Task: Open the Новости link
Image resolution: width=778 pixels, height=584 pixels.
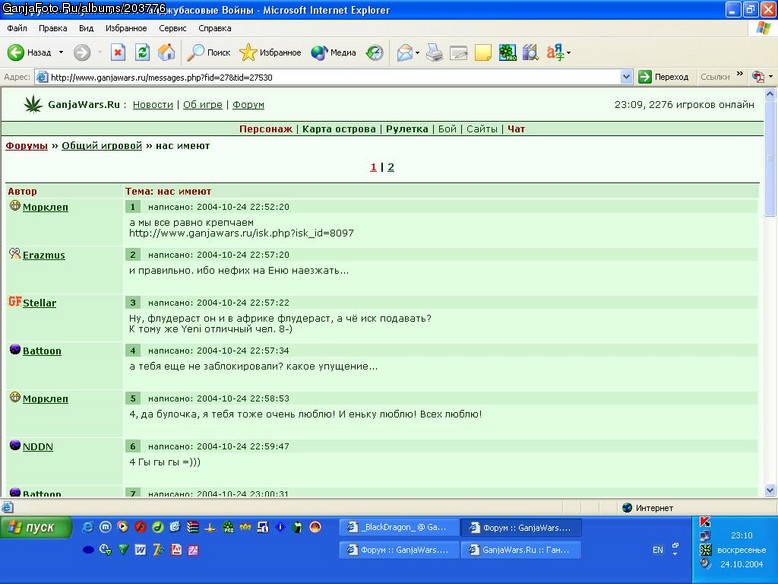Action: point(153,105)
